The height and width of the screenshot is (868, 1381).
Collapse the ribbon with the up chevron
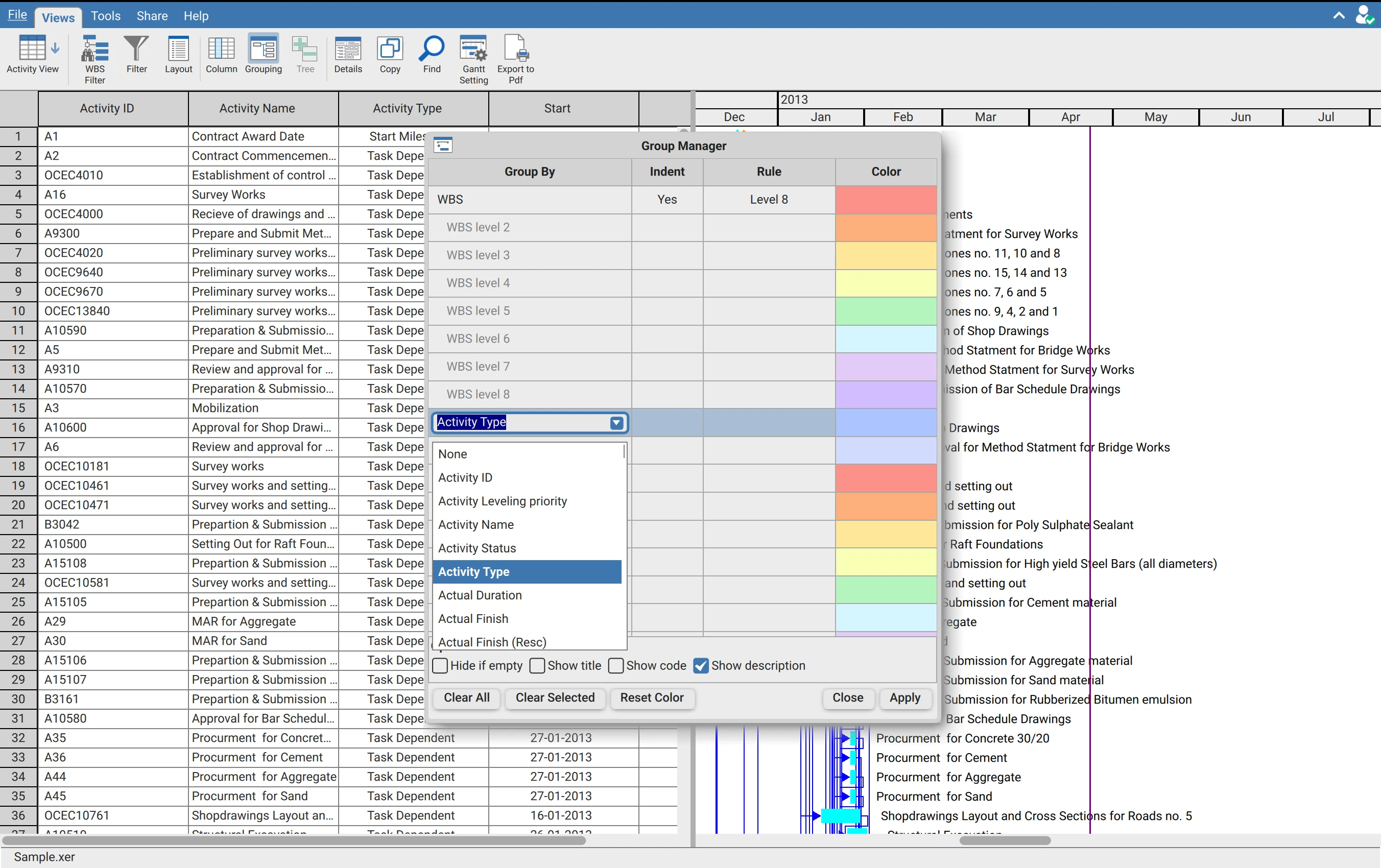click(x=1339, y=15)
